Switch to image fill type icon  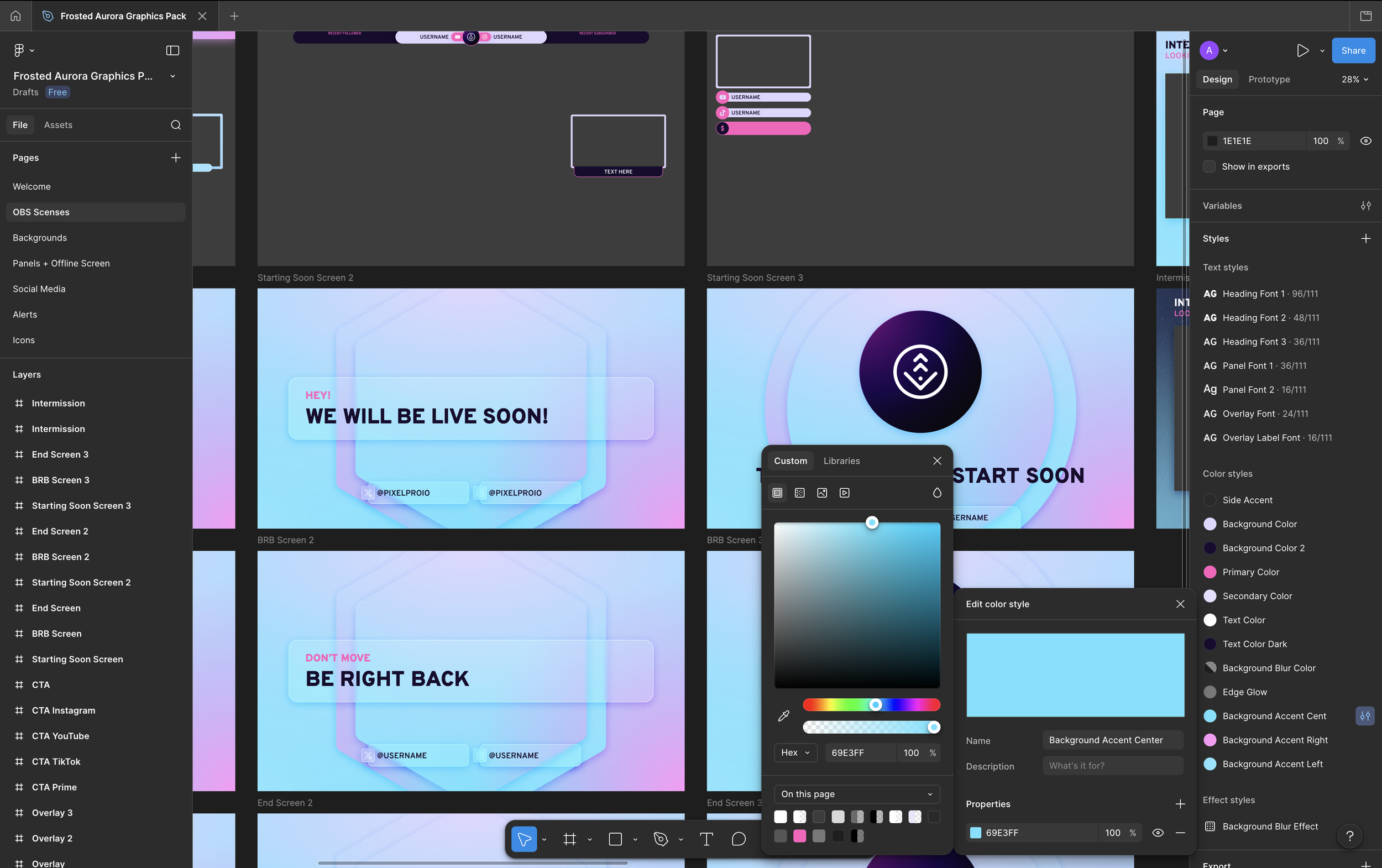click(822, 493)
